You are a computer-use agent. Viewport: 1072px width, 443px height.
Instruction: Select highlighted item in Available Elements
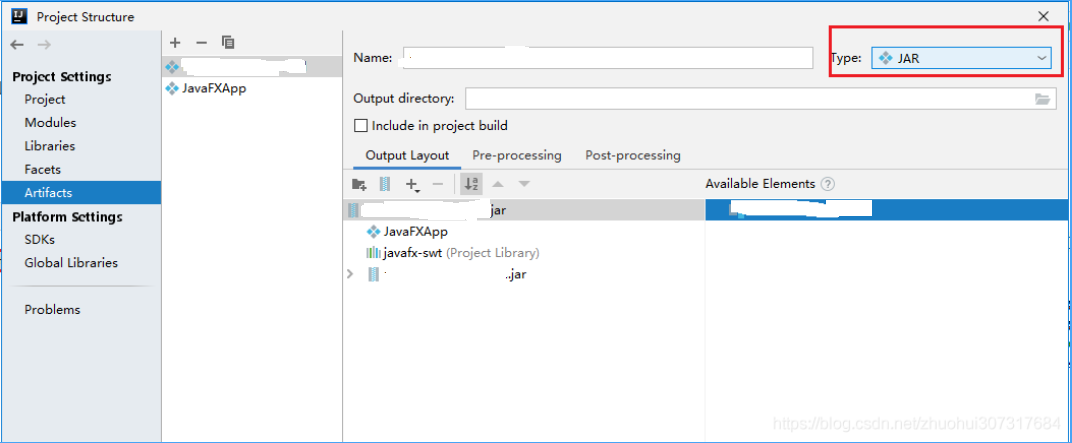[888, 210]
